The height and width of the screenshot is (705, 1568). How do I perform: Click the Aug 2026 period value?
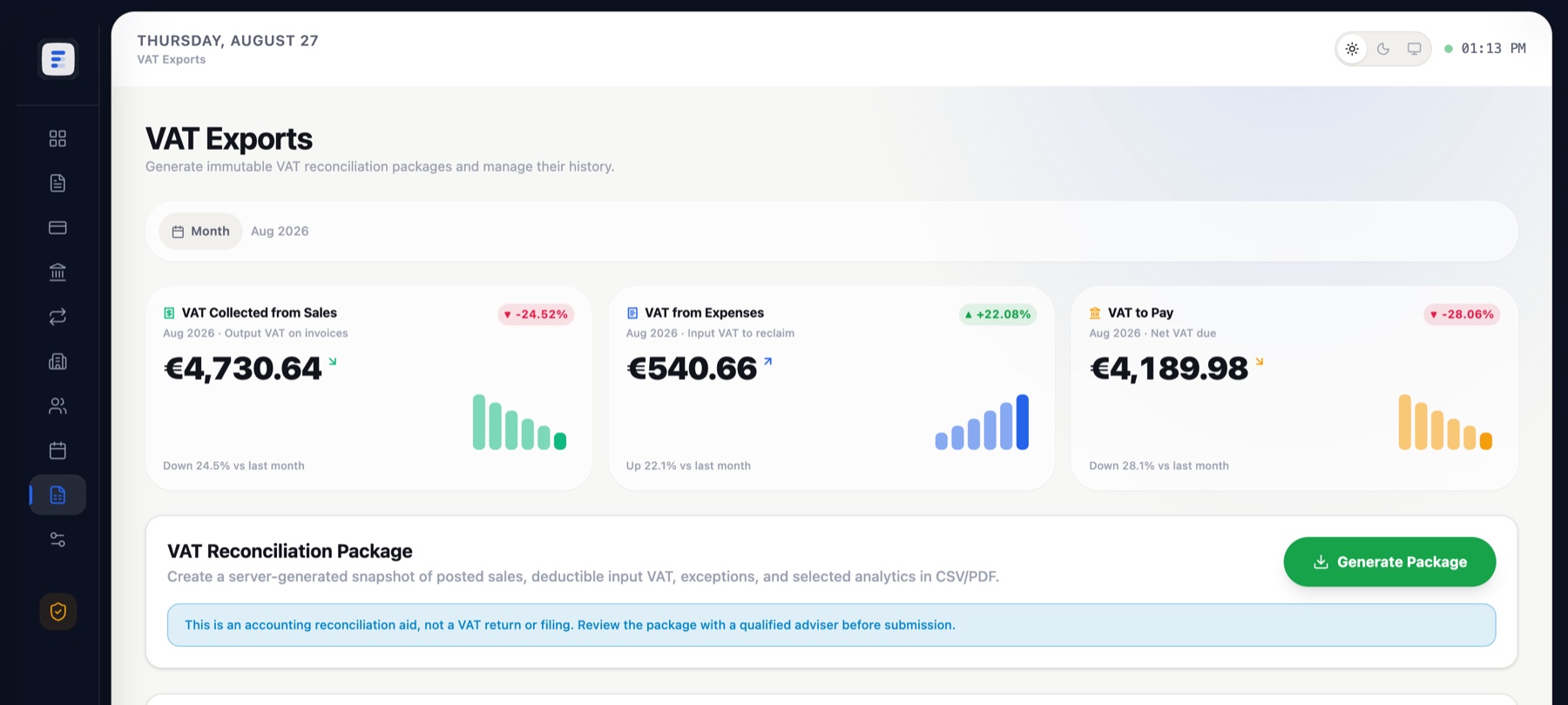coord(280,232)
